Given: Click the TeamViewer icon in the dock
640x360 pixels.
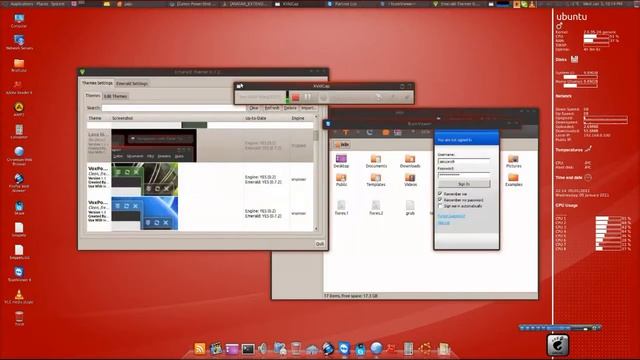Looking at the screenshot, I should [x=344, y=348].
